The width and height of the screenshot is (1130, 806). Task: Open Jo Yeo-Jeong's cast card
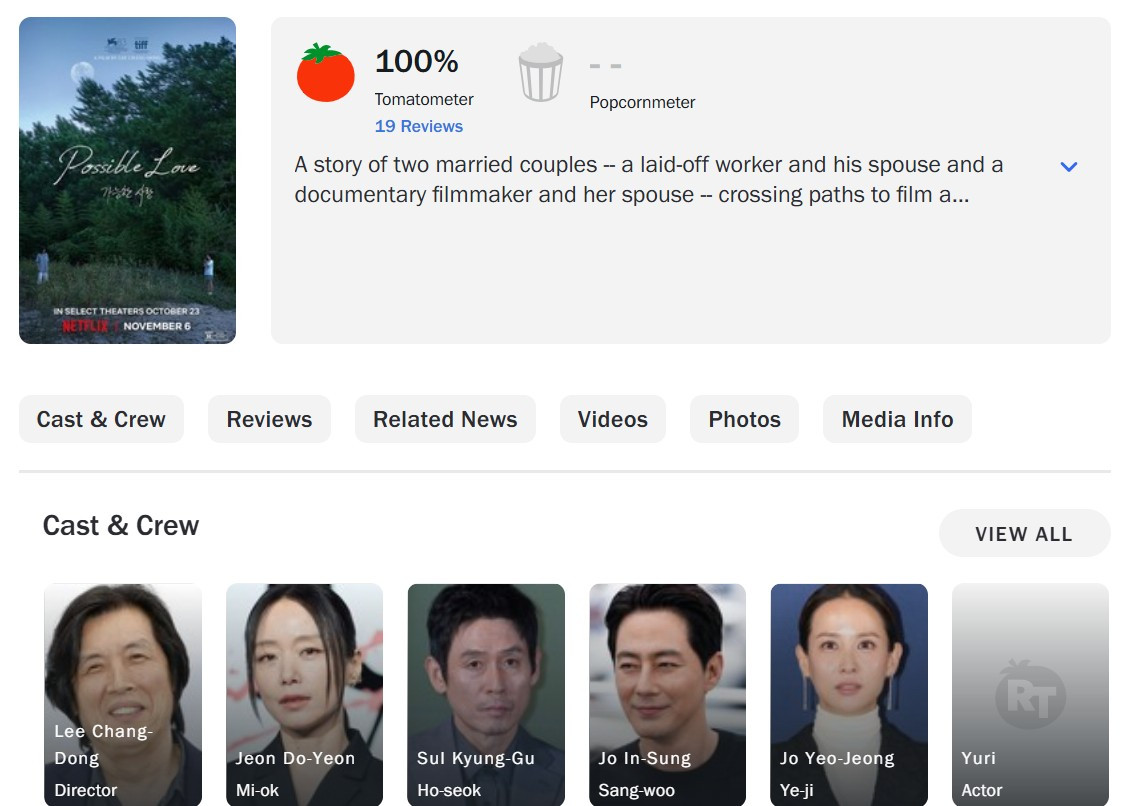pos(849,695)
